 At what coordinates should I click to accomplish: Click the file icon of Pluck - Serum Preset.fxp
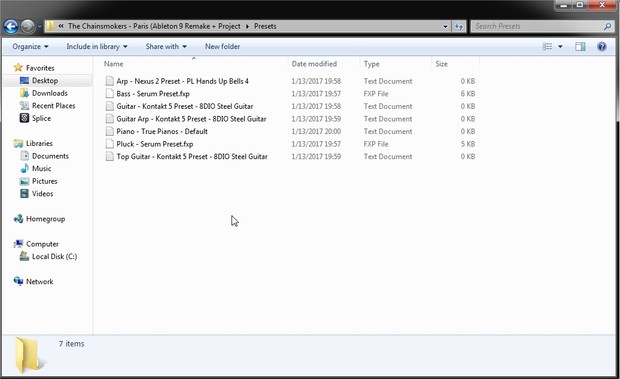coord(110,144)
